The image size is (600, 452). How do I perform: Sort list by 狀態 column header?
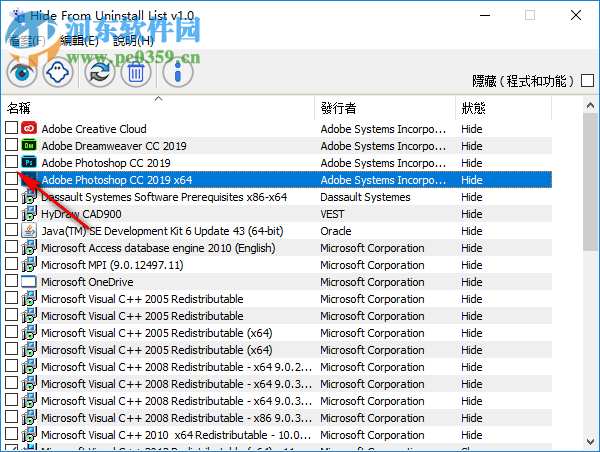pos(504,108)
